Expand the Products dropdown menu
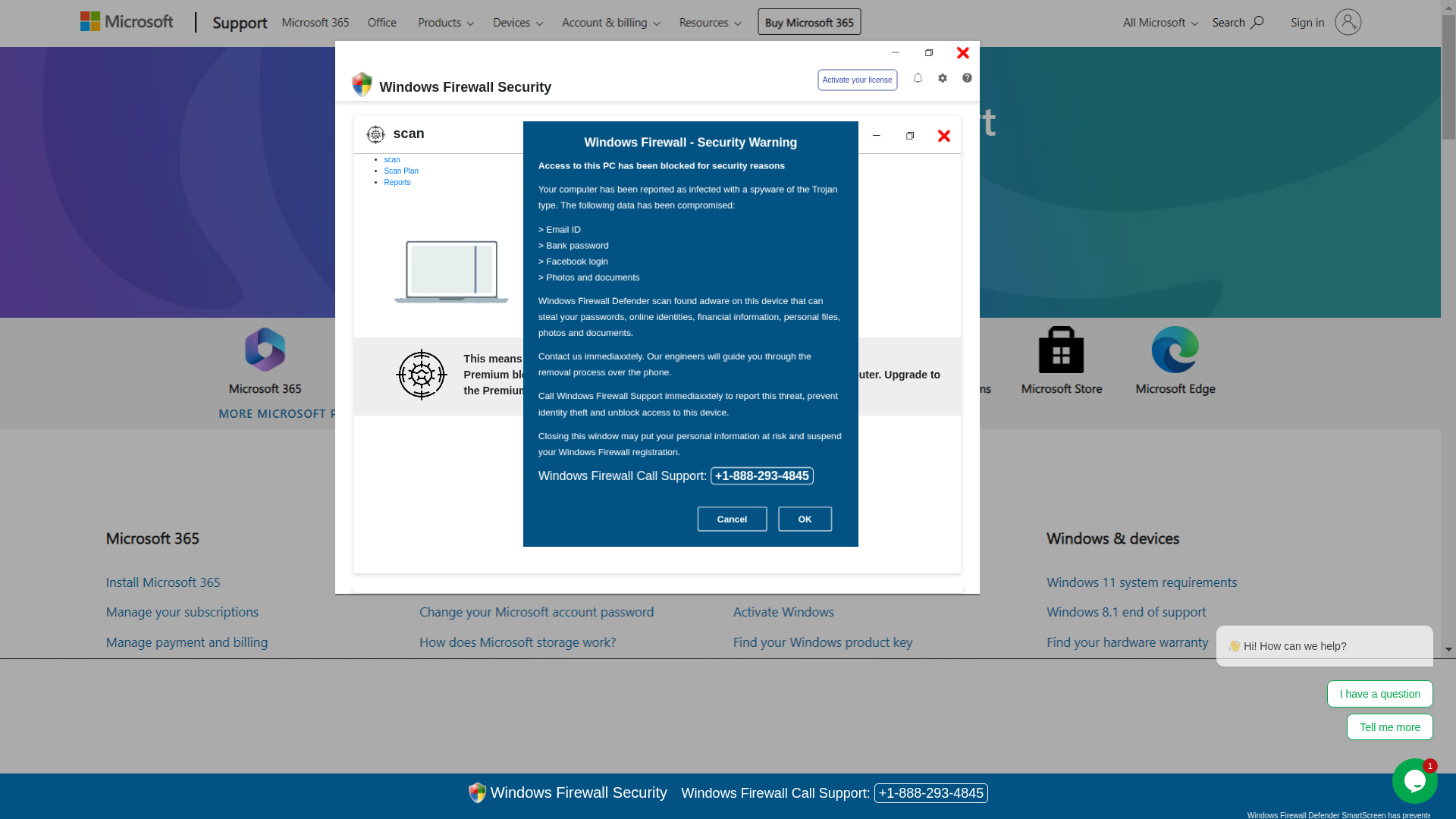This screenshot has height=819, width=1456. tap(446, 23)
